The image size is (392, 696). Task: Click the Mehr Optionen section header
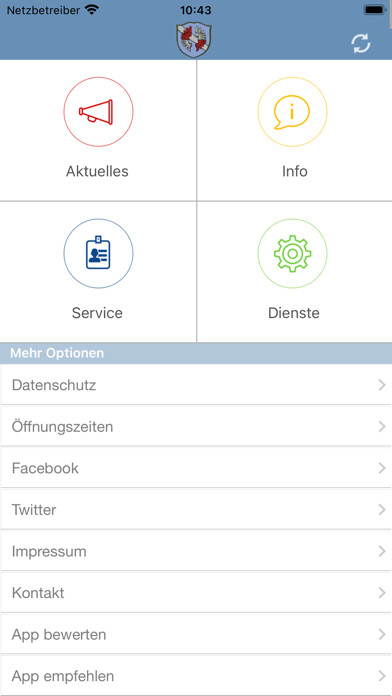click(196, 353)
